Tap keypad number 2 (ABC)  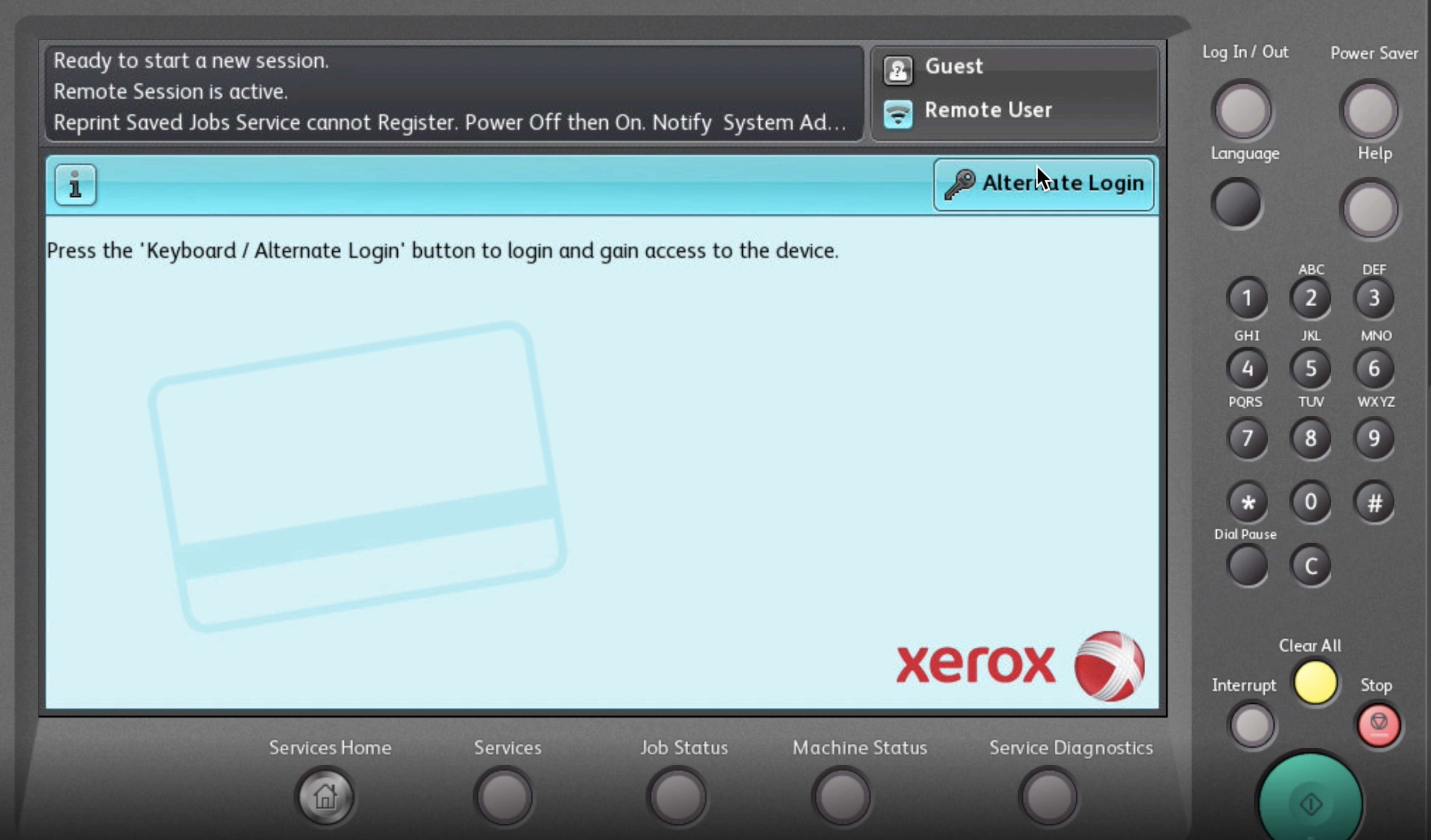[x=1310, y=297]
